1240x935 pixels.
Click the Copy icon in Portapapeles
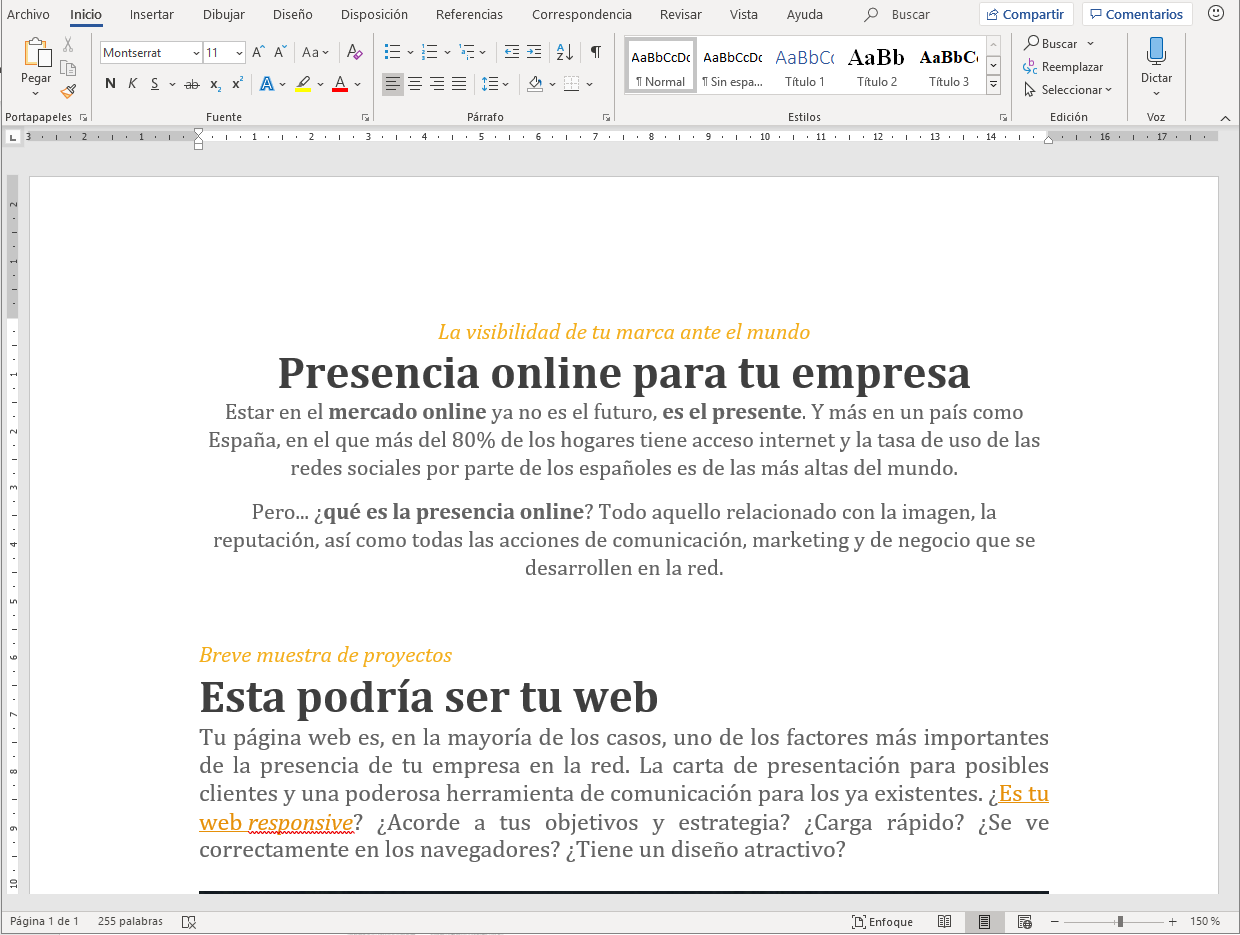[68, 68]
